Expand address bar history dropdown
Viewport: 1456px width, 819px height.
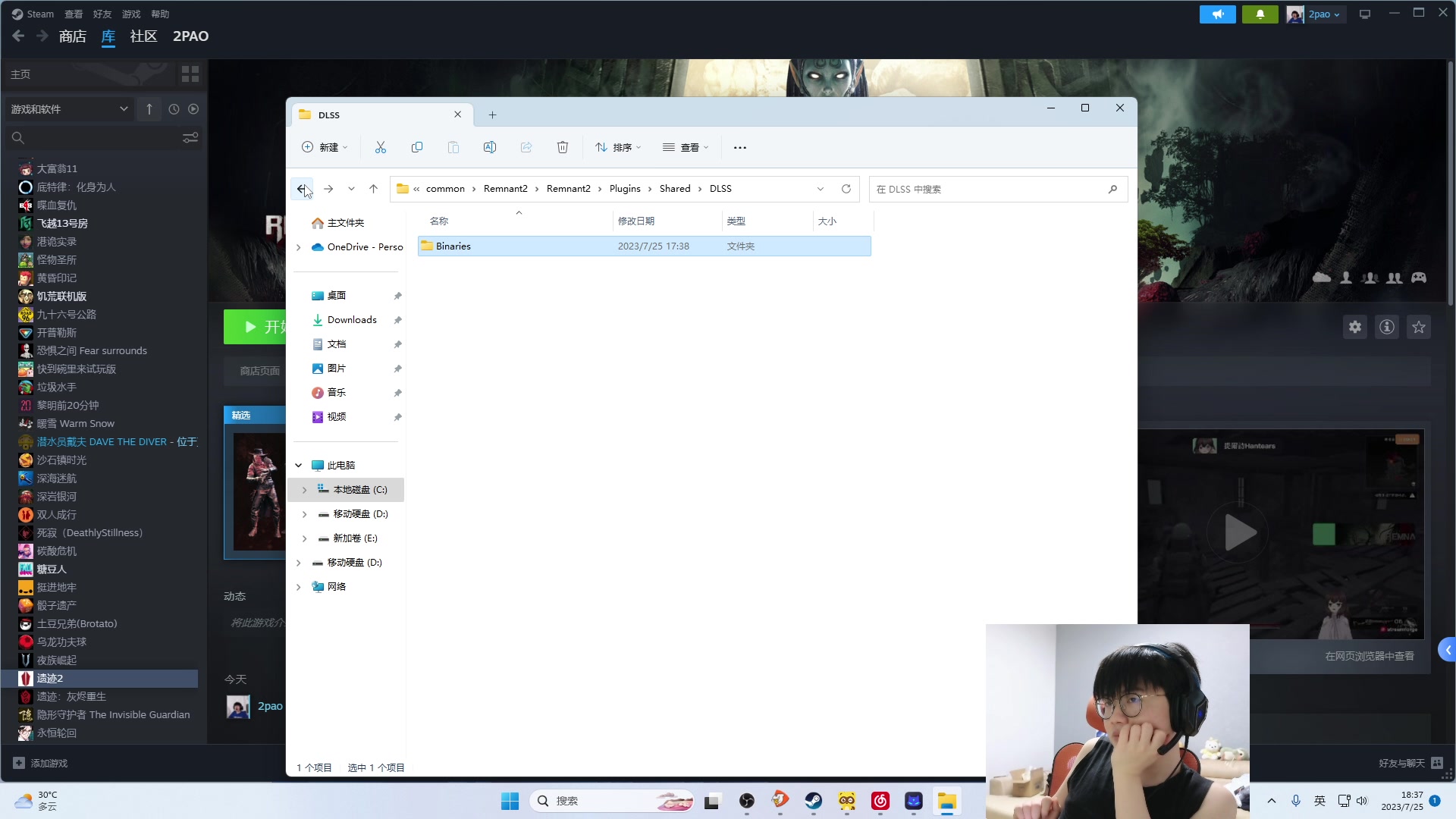[821, 189]
